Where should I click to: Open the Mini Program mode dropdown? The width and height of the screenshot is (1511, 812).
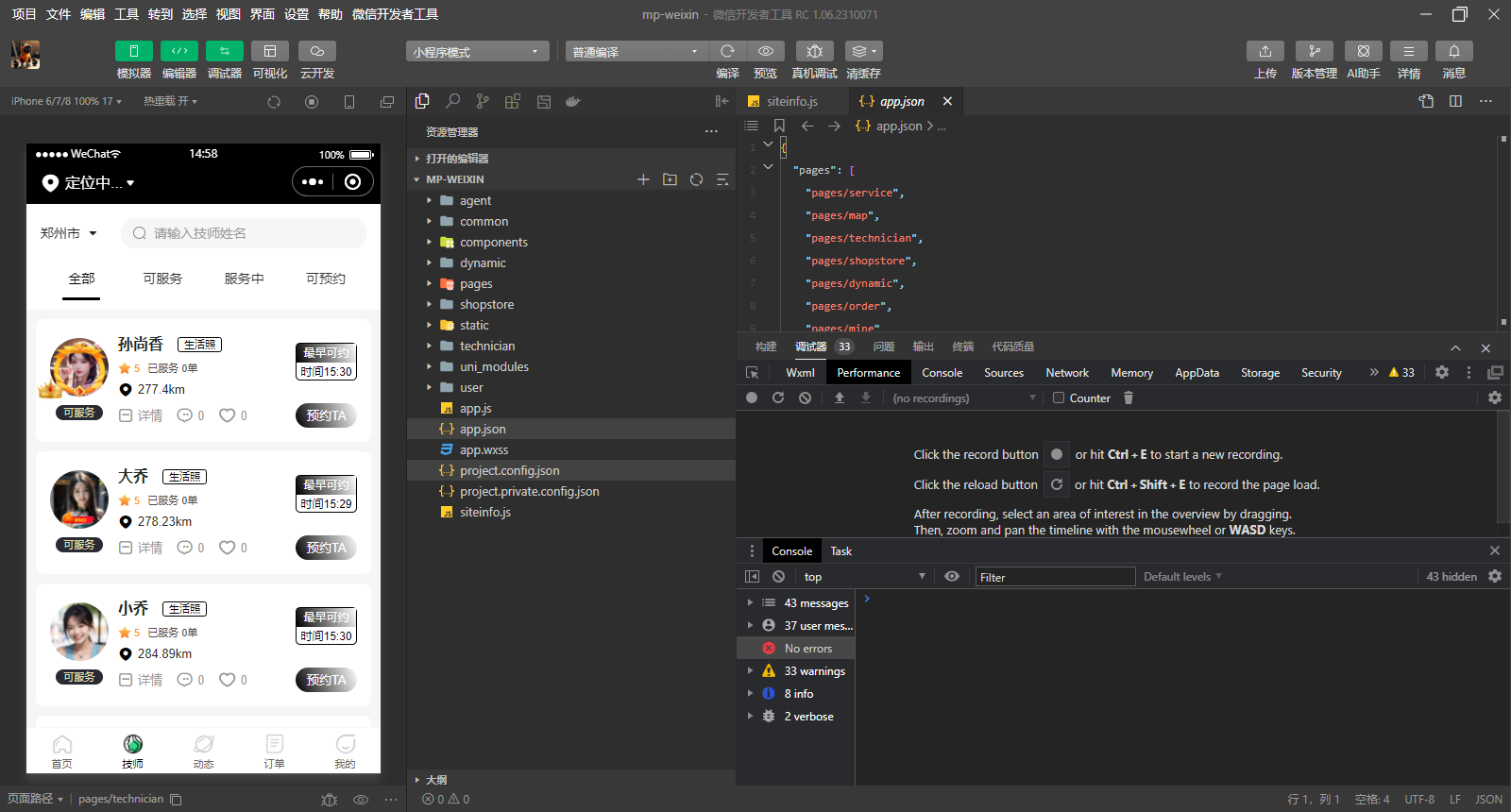[477, 52]
